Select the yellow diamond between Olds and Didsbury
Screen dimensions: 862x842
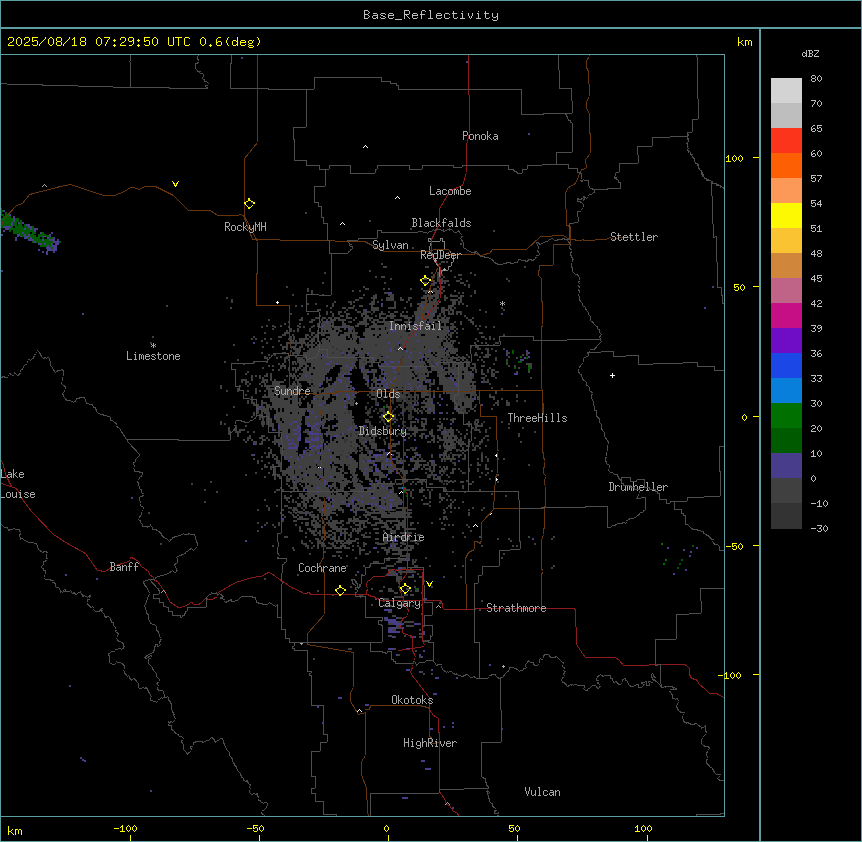(x=389, y=417)
